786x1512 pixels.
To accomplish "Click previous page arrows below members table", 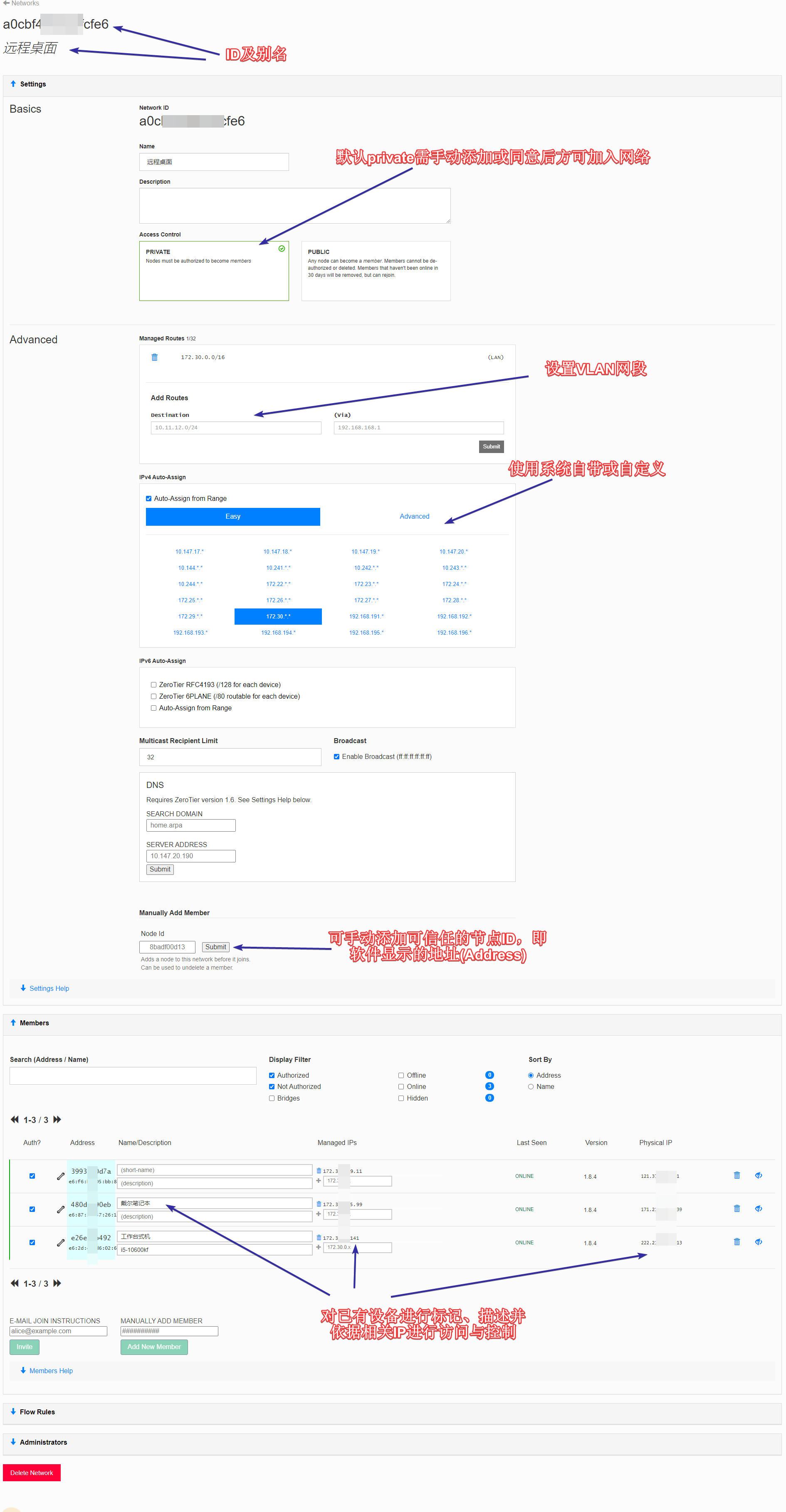I will 15,1283.
